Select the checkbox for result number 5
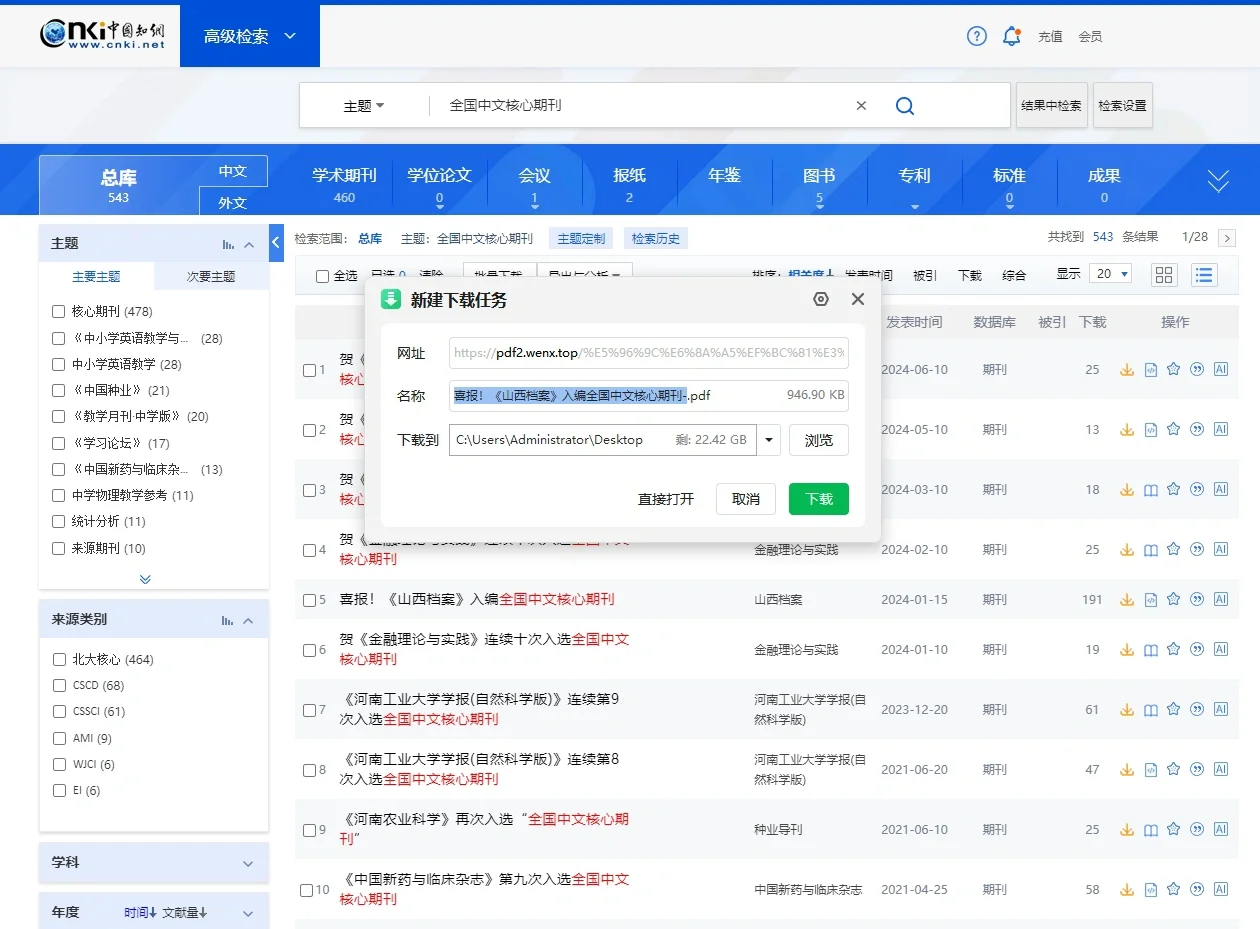Viewport: 1260px width, 929px height. (311, 598)
